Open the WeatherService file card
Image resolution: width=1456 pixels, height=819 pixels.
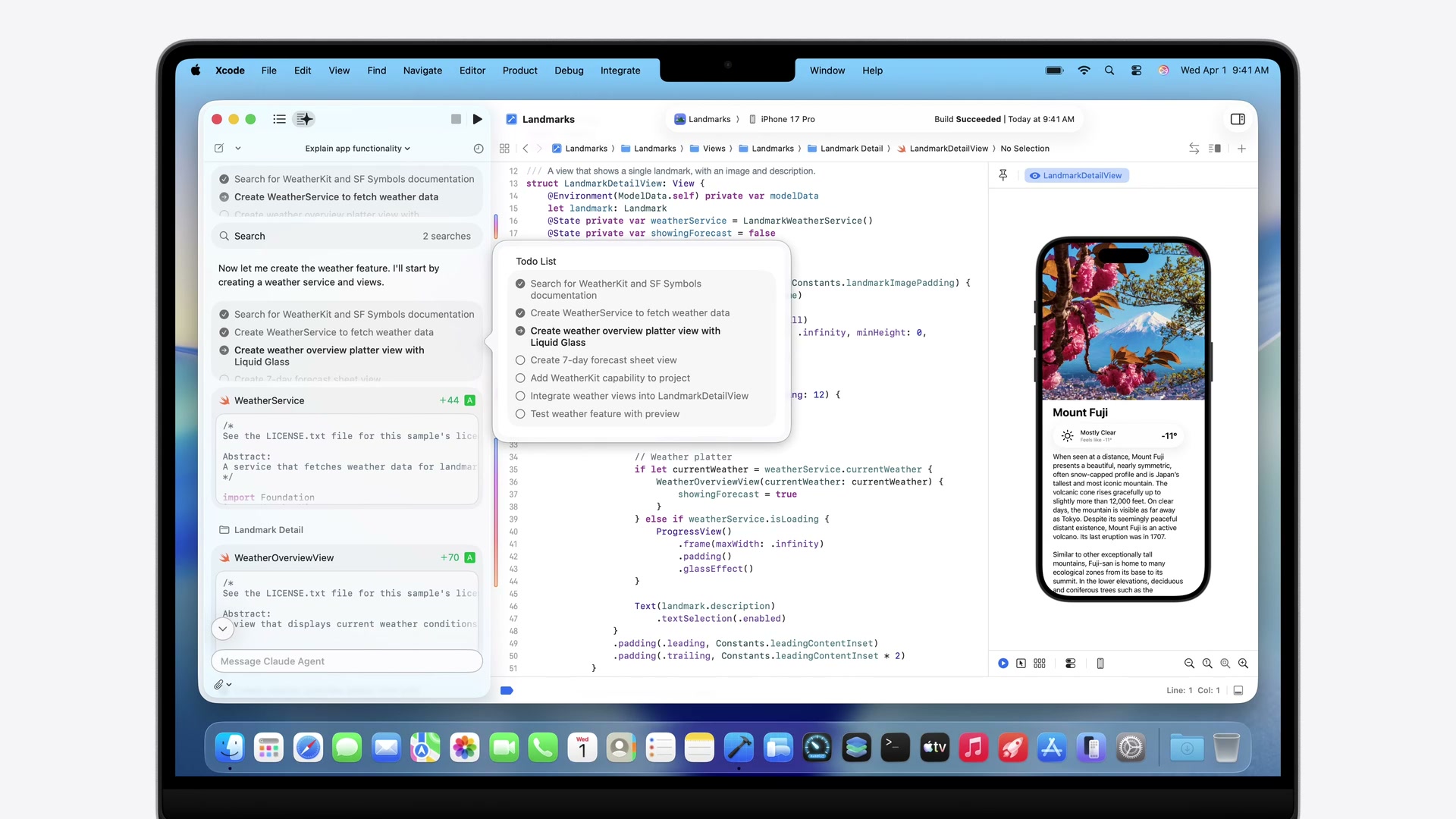point(347,400)
